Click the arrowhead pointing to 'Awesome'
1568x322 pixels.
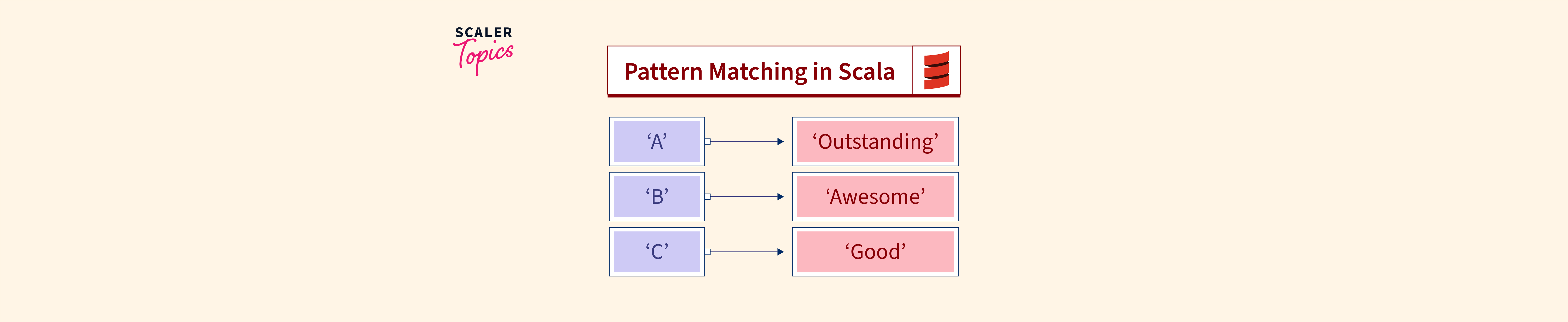[x=780, y=197]
